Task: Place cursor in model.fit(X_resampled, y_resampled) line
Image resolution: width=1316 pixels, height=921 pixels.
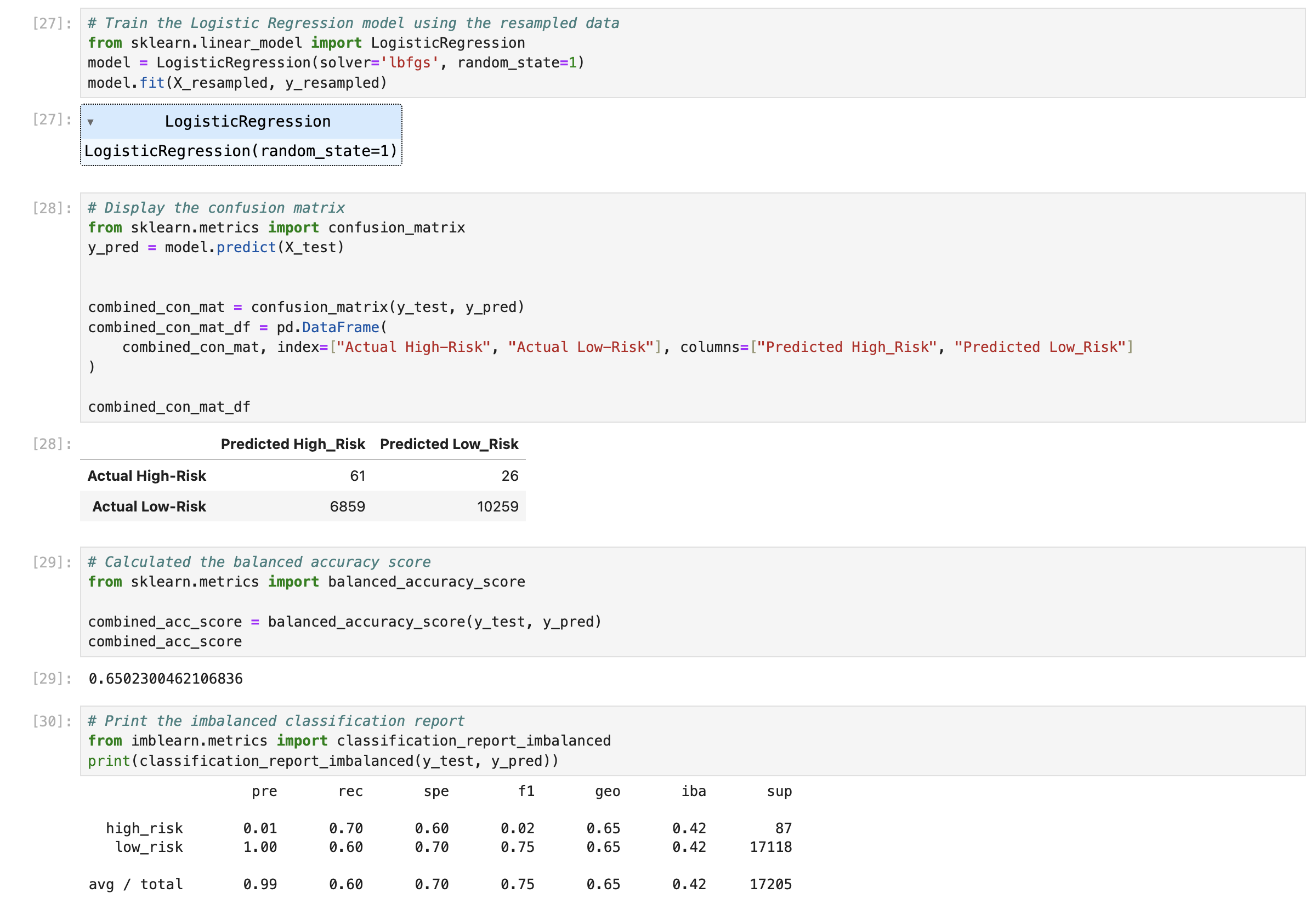Action: [x=237, y=83]
